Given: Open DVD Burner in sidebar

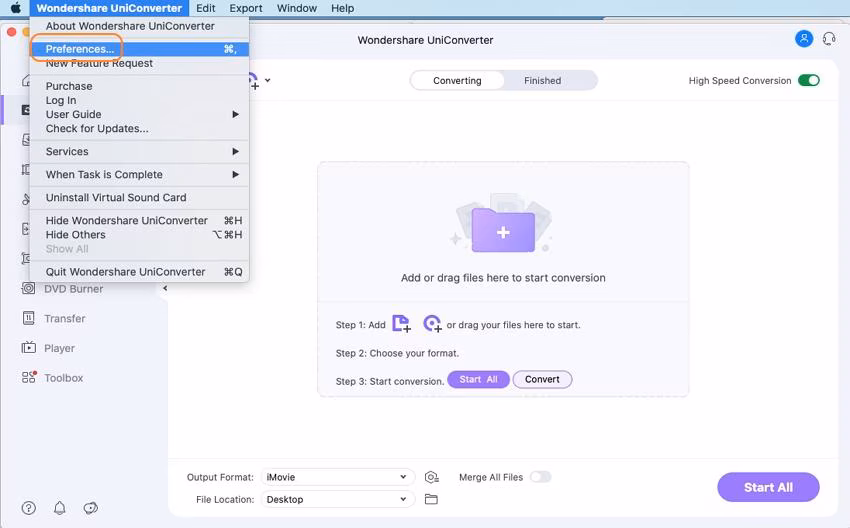Looking at the screenshot, I should tap(62, 289).
